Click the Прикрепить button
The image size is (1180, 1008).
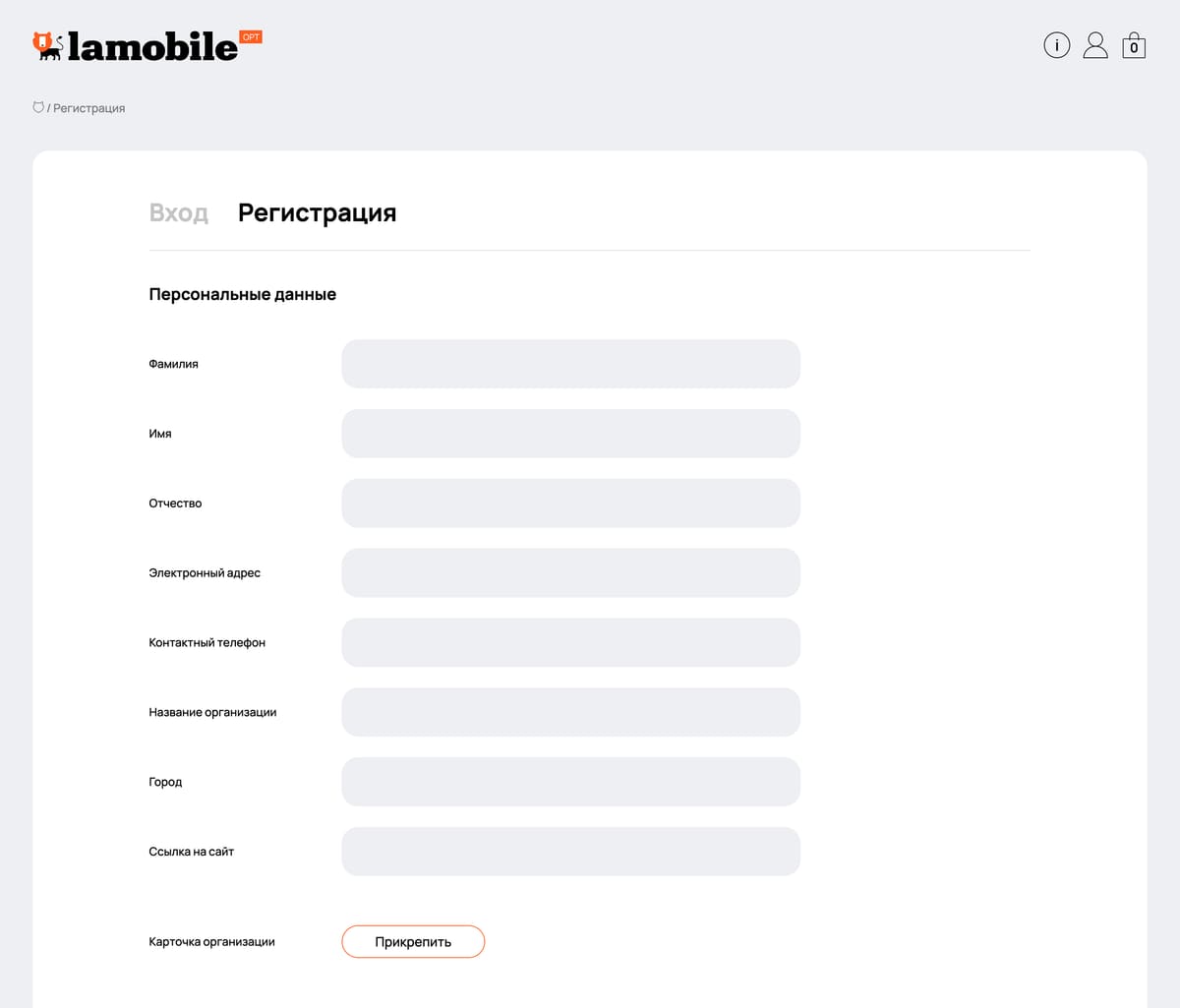[x=413, y=942]
